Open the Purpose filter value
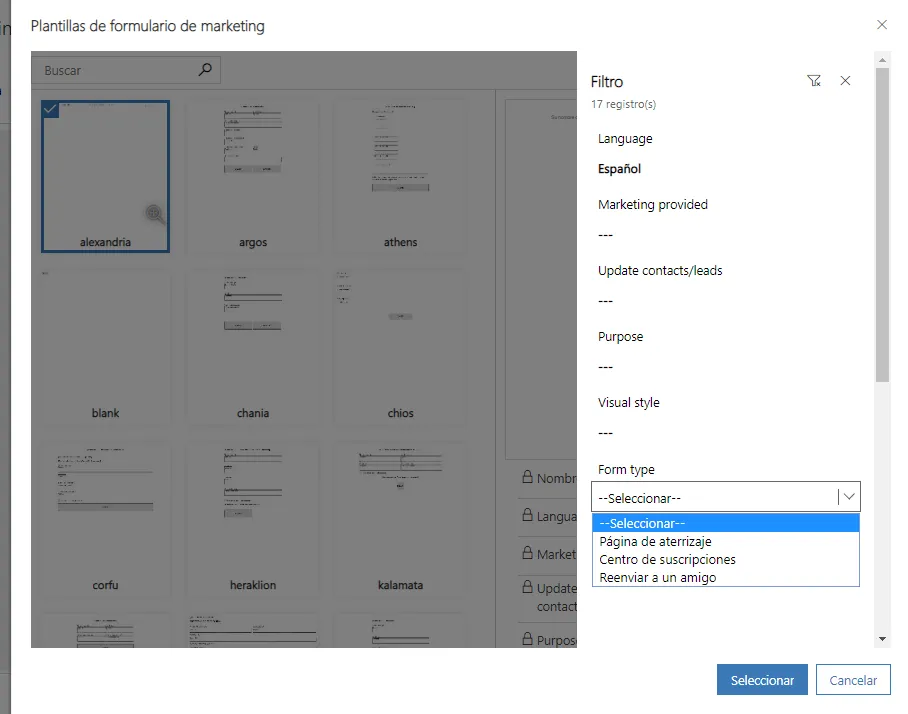This screenshot has height=714, width=908. (605, 367)
